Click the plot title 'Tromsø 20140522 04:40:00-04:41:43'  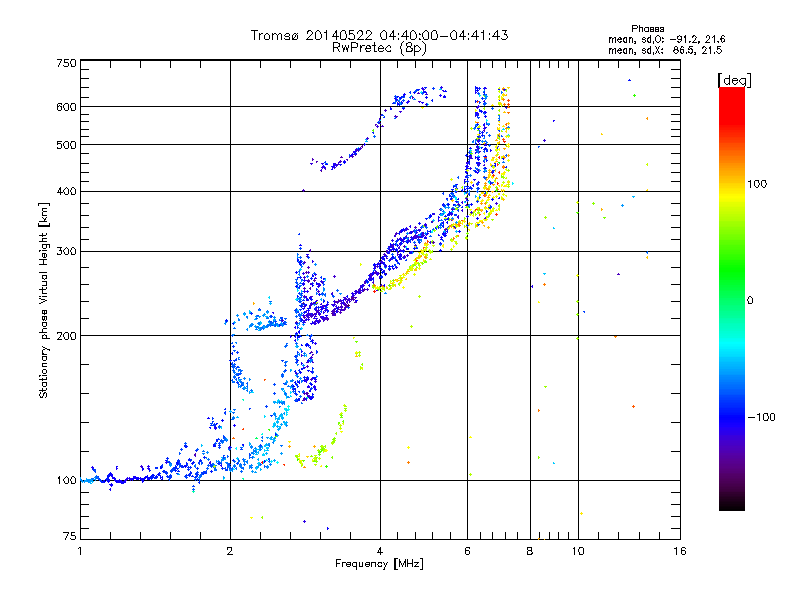pos(379,35)
